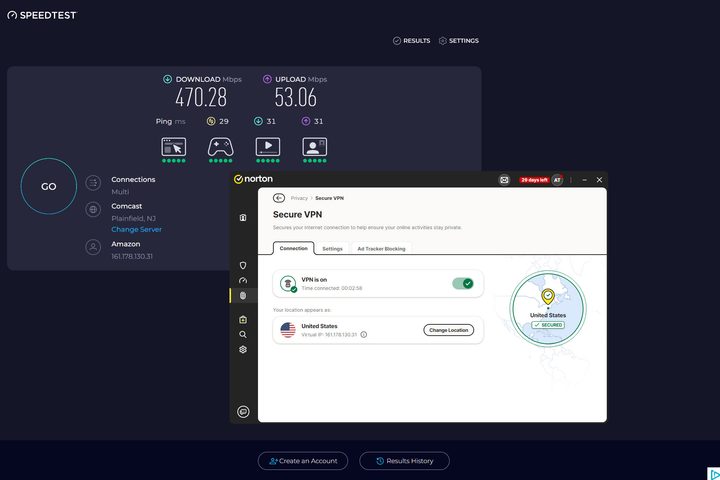Screen dimensions: 720x480
Task: Open the Norton identity sidebar icon
Action: tap(243, 320)
